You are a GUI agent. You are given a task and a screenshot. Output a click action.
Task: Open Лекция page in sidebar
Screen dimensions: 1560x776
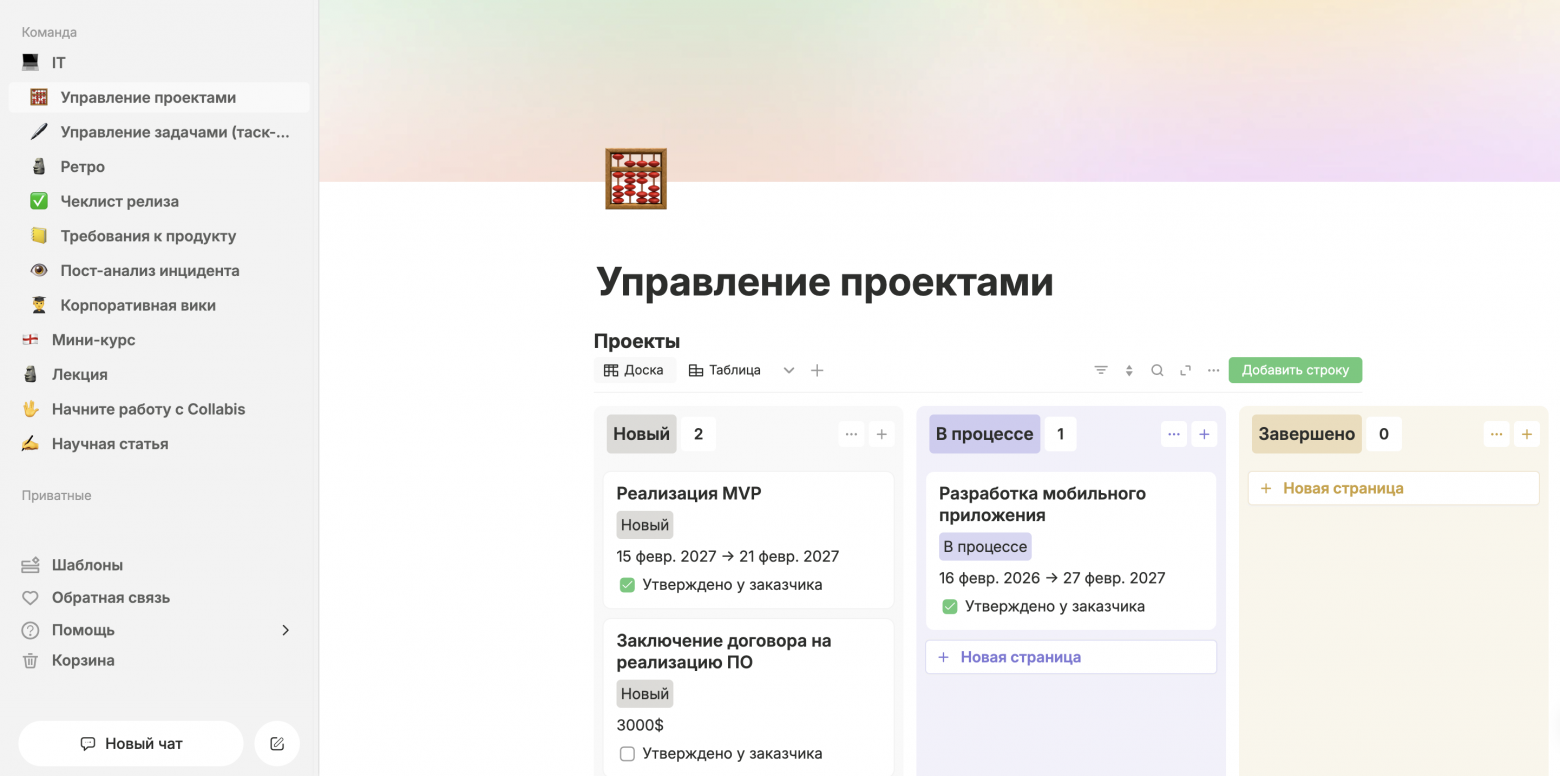[x=159, y=374]
